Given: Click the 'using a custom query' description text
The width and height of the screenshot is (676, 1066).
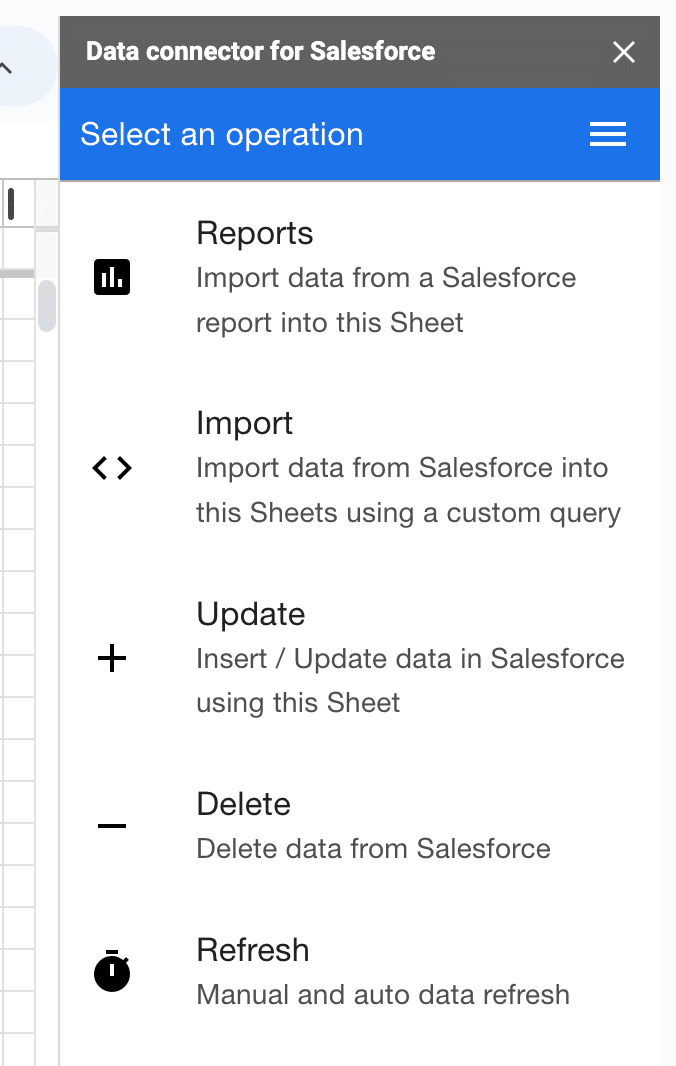Looking at the screenshot, I should tap(484, 513).
